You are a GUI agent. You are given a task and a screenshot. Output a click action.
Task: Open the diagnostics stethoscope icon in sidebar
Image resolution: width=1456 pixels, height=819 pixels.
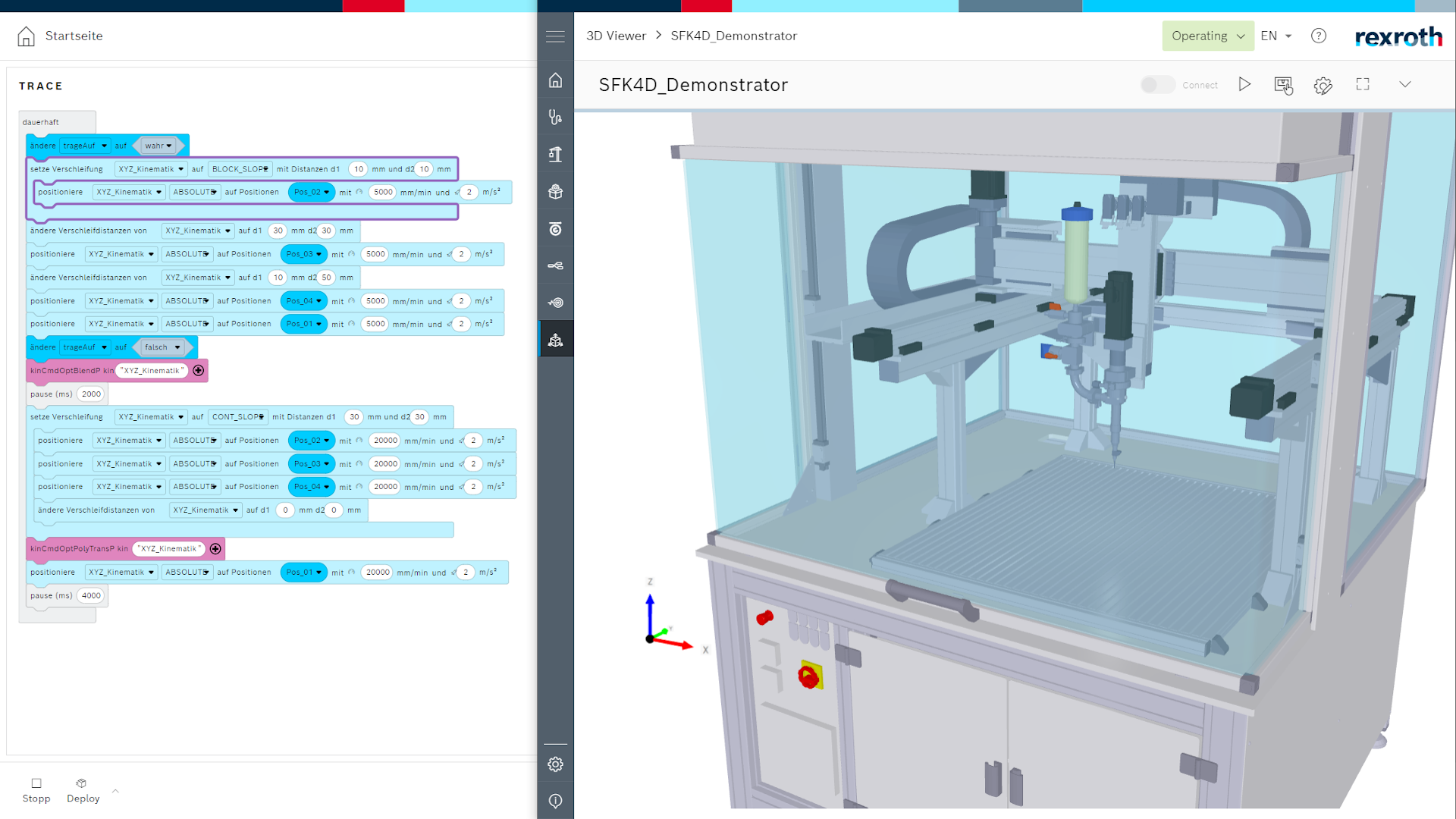(555, 117)
